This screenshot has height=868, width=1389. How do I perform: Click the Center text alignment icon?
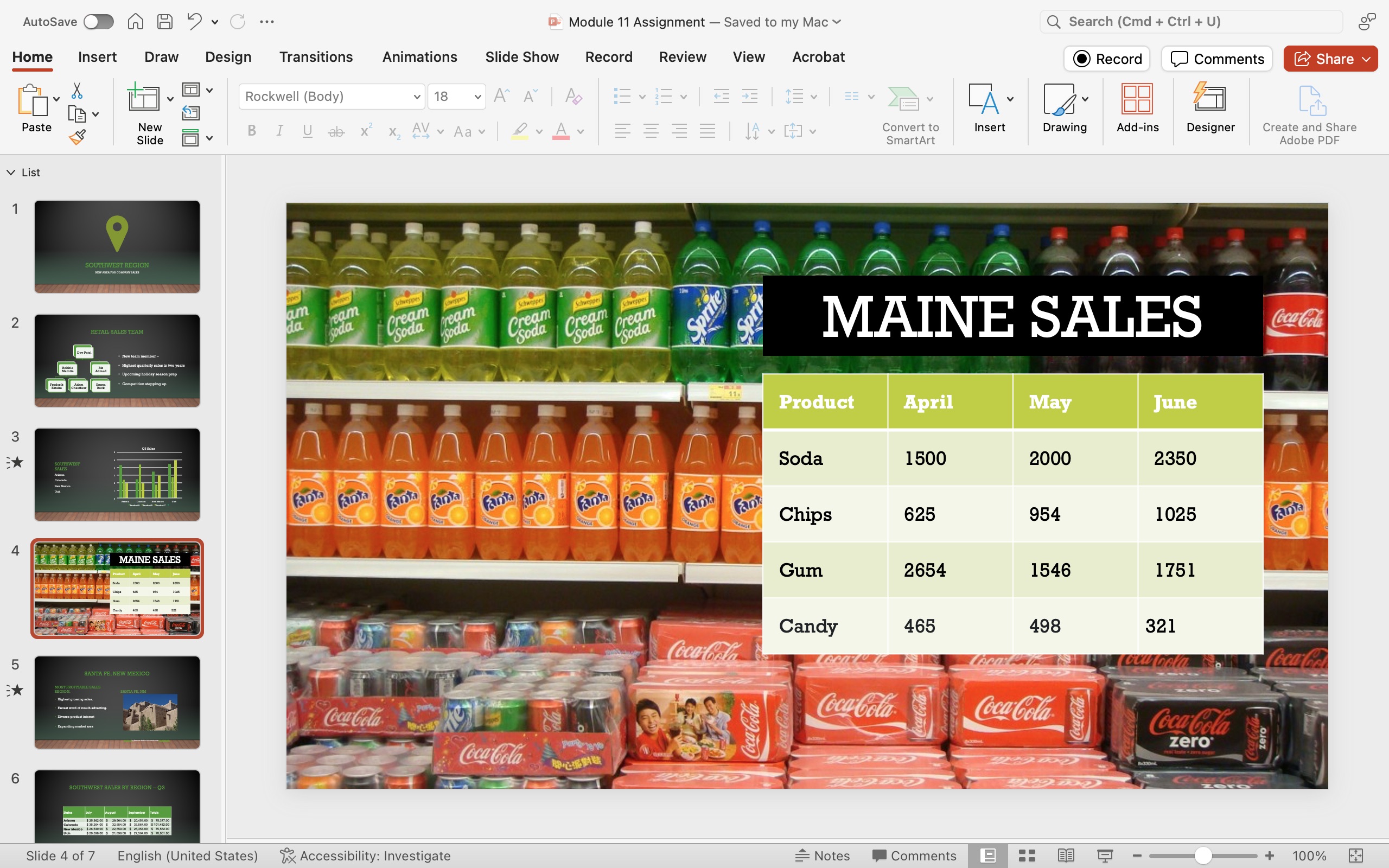point(651,131)
